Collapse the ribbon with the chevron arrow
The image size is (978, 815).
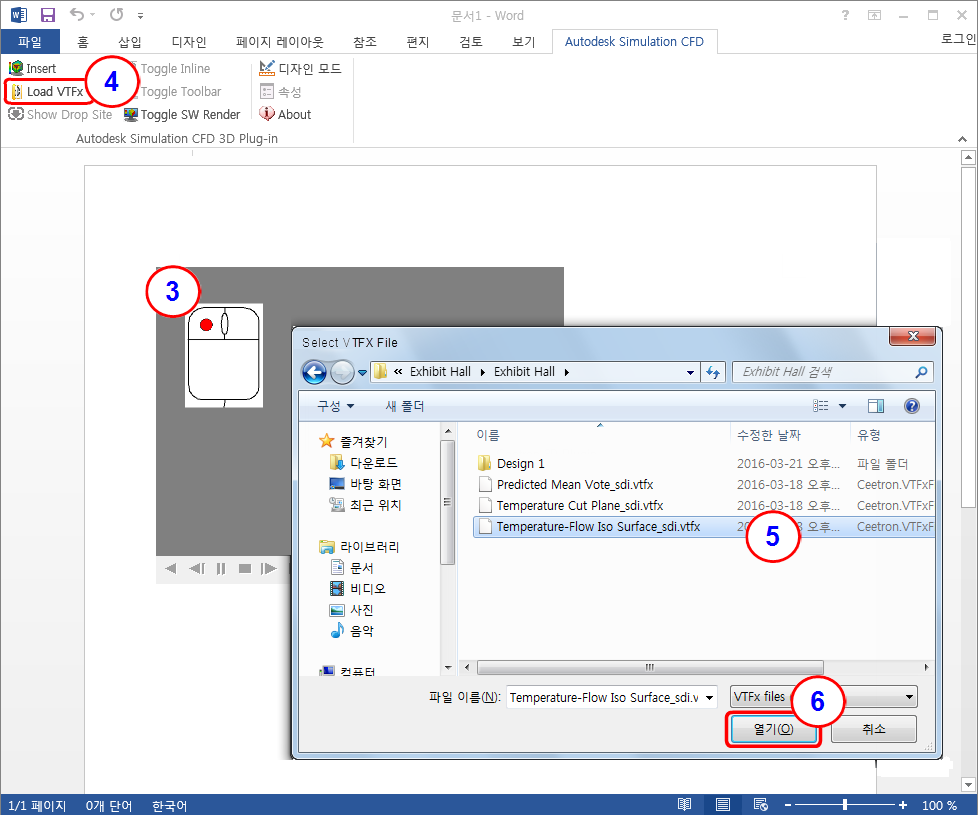point(962,139)
